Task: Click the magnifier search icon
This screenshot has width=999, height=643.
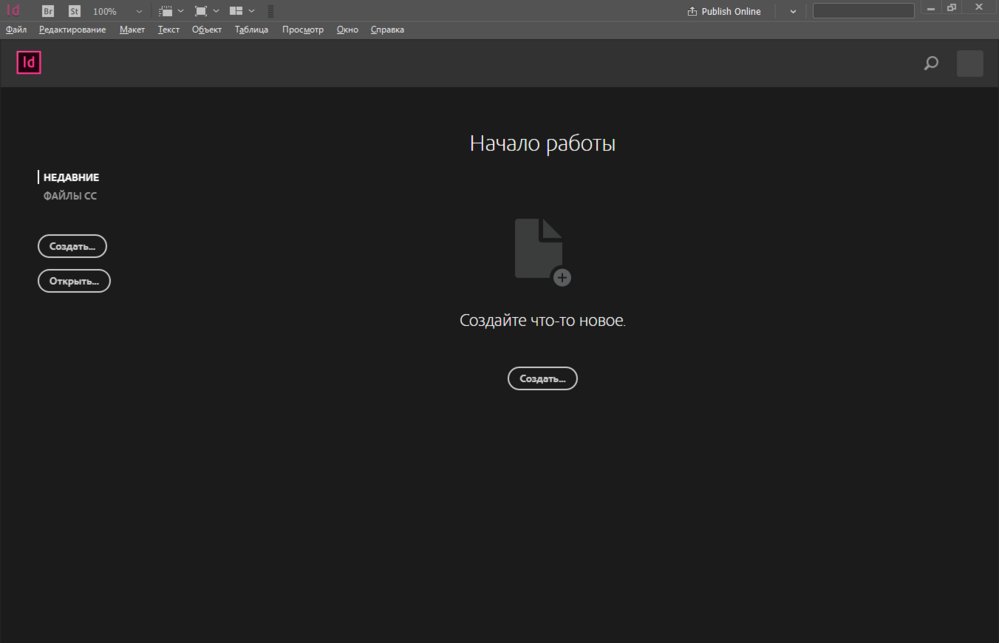Action: [931, 64]
